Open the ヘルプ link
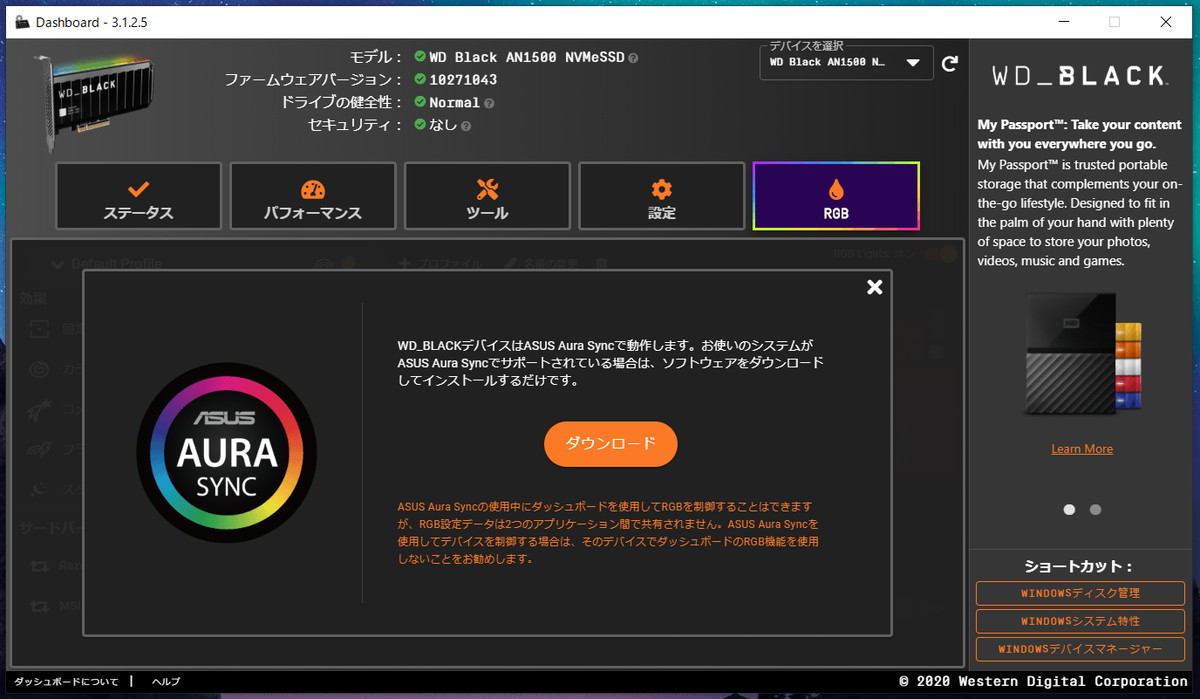 [166, 682]
